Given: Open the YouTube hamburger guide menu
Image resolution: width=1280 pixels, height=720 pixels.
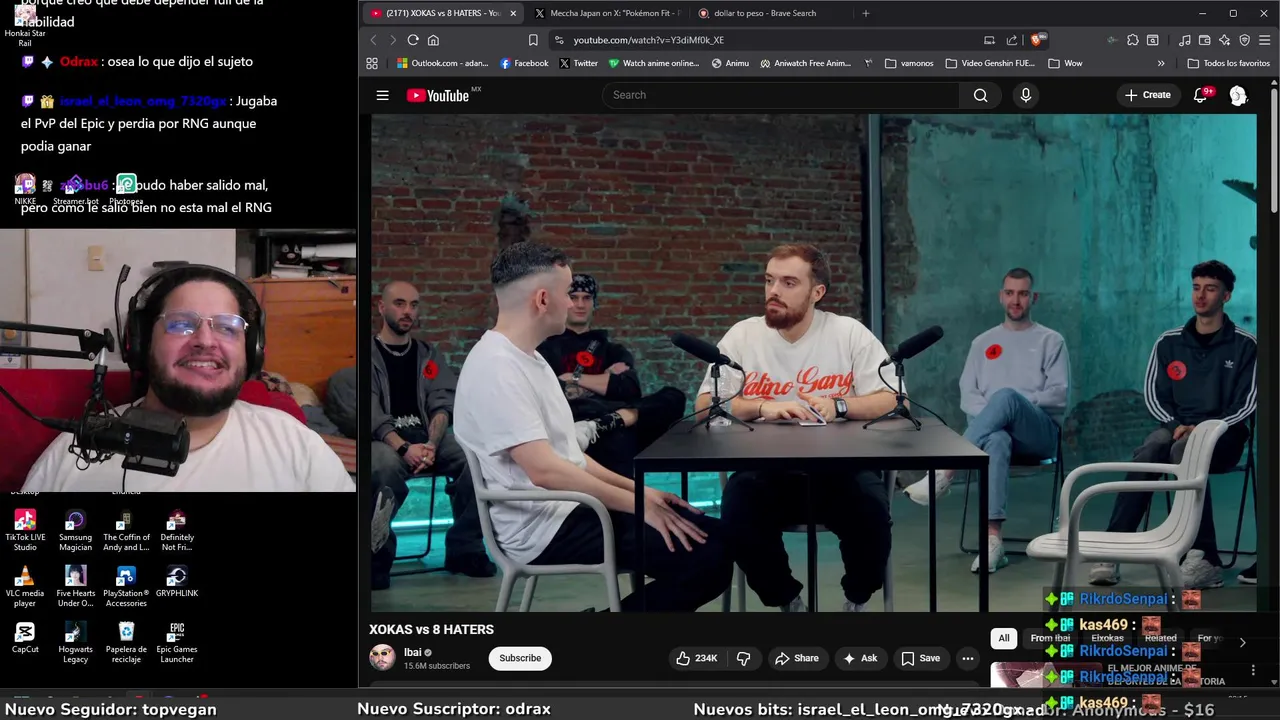Looking at the screenshot, I should (x=382, y=95).
